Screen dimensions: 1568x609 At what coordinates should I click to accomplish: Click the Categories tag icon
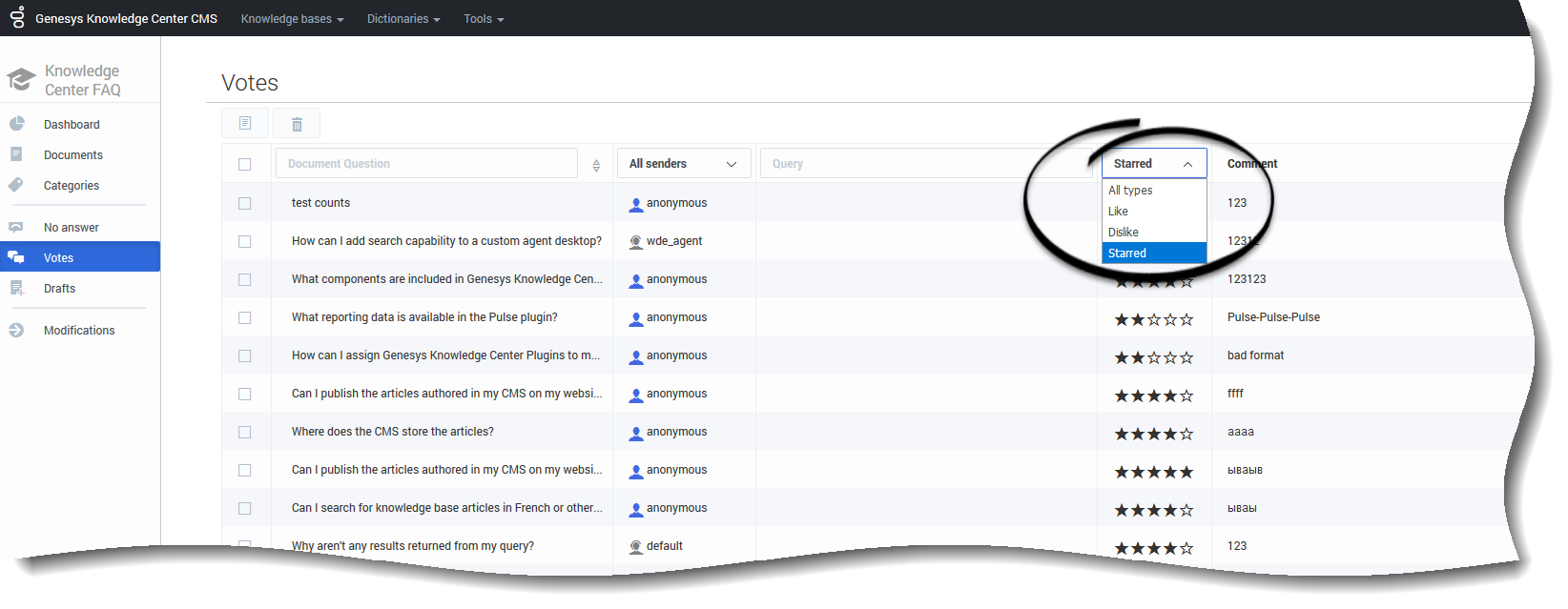coord(16,185)
